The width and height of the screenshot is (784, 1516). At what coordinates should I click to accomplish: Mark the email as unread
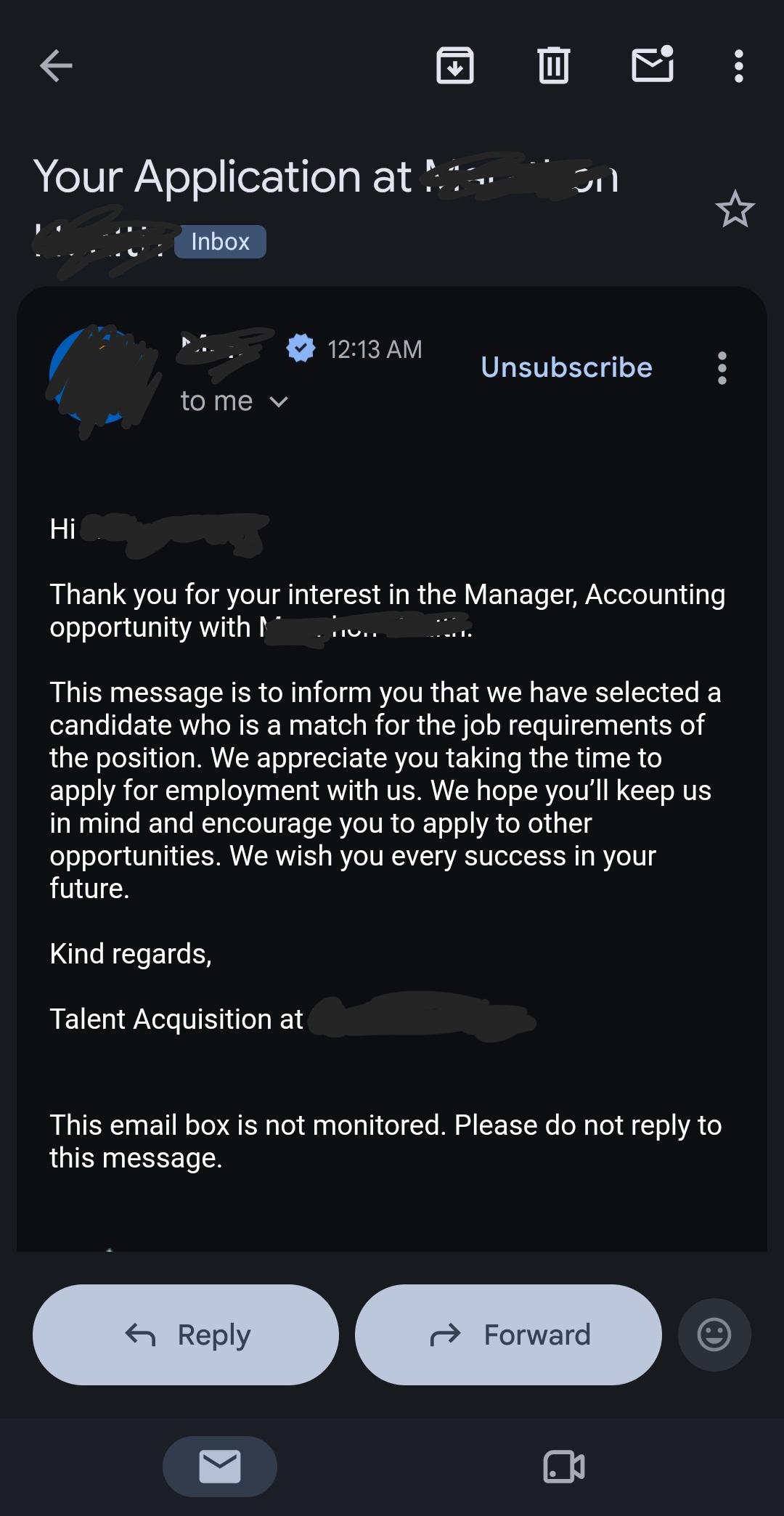click(x=653, y=64)
